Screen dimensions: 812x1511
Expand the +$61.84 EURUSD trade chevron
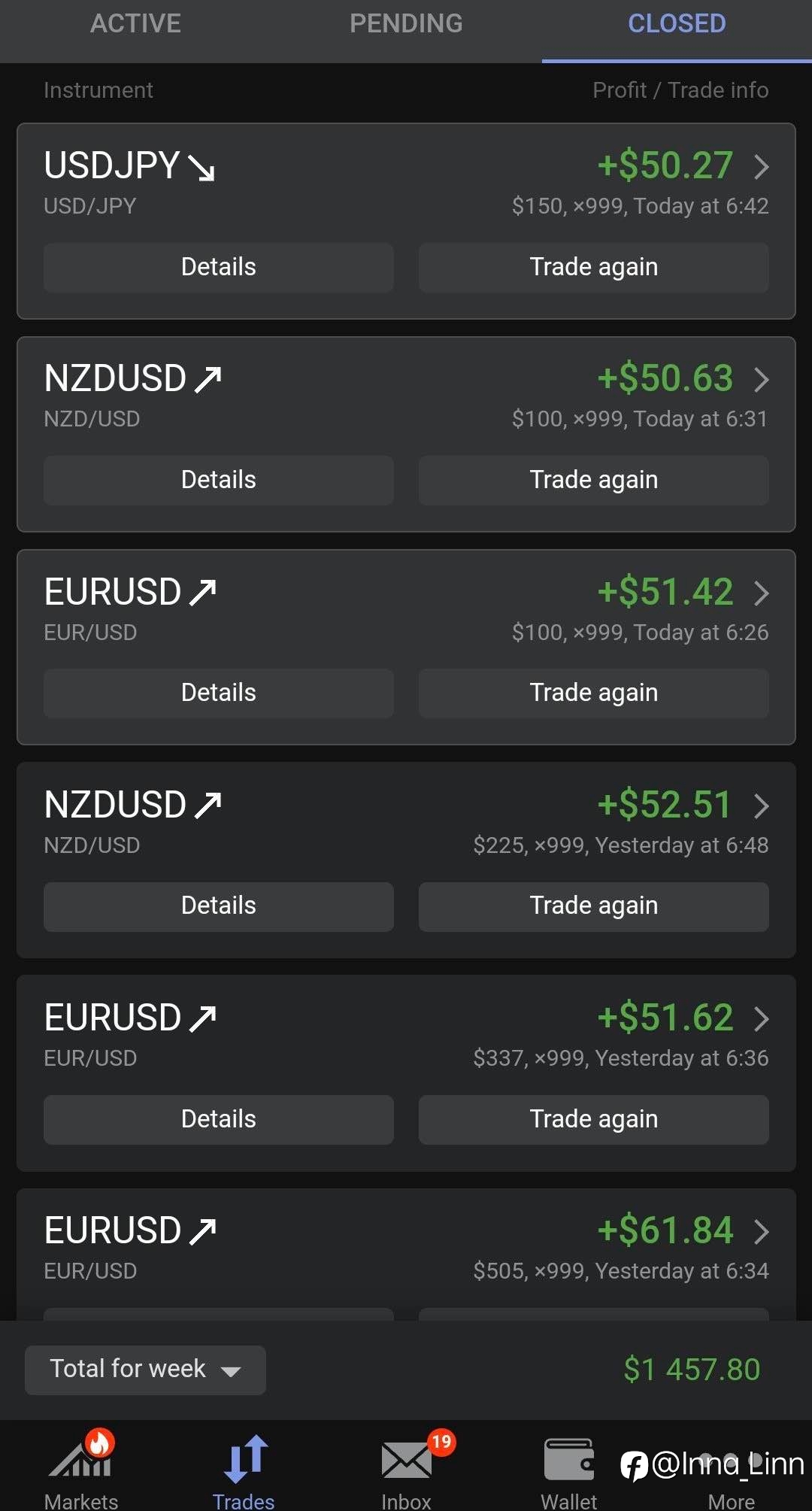pyautogui.click(x=761, y=1231)
